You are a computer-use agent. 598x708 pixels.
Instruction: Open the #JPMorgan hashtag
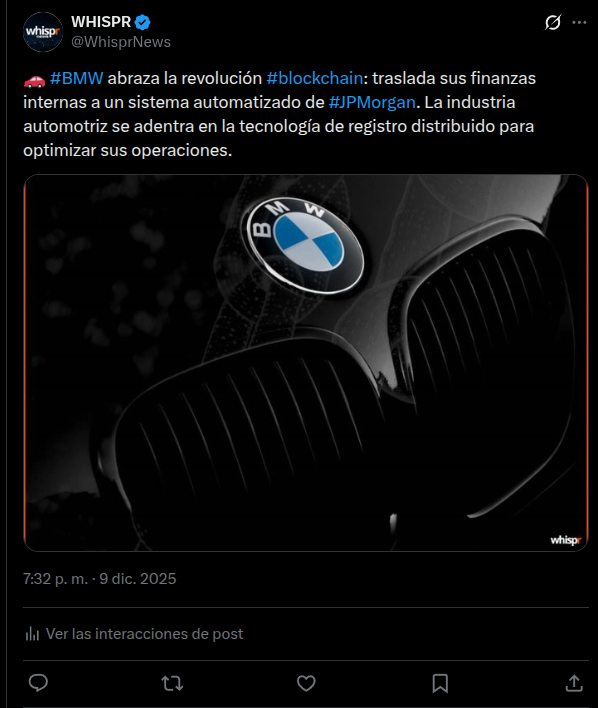click(x=372, y=102)
